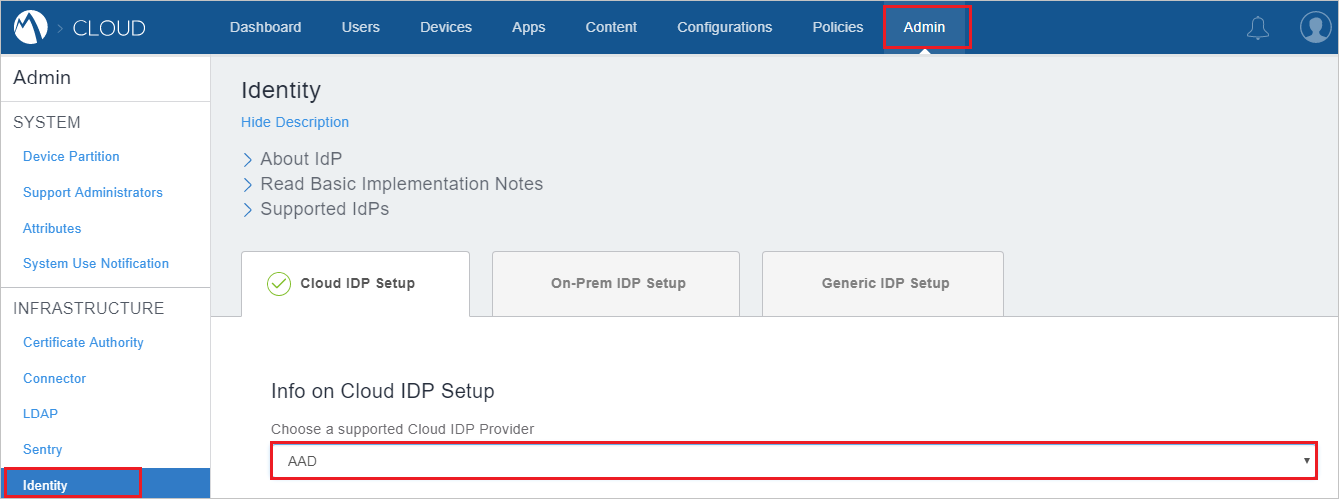Switch to the Apps menu
This screenshot has height=499, width=1339.
click(x=528, y=27)
